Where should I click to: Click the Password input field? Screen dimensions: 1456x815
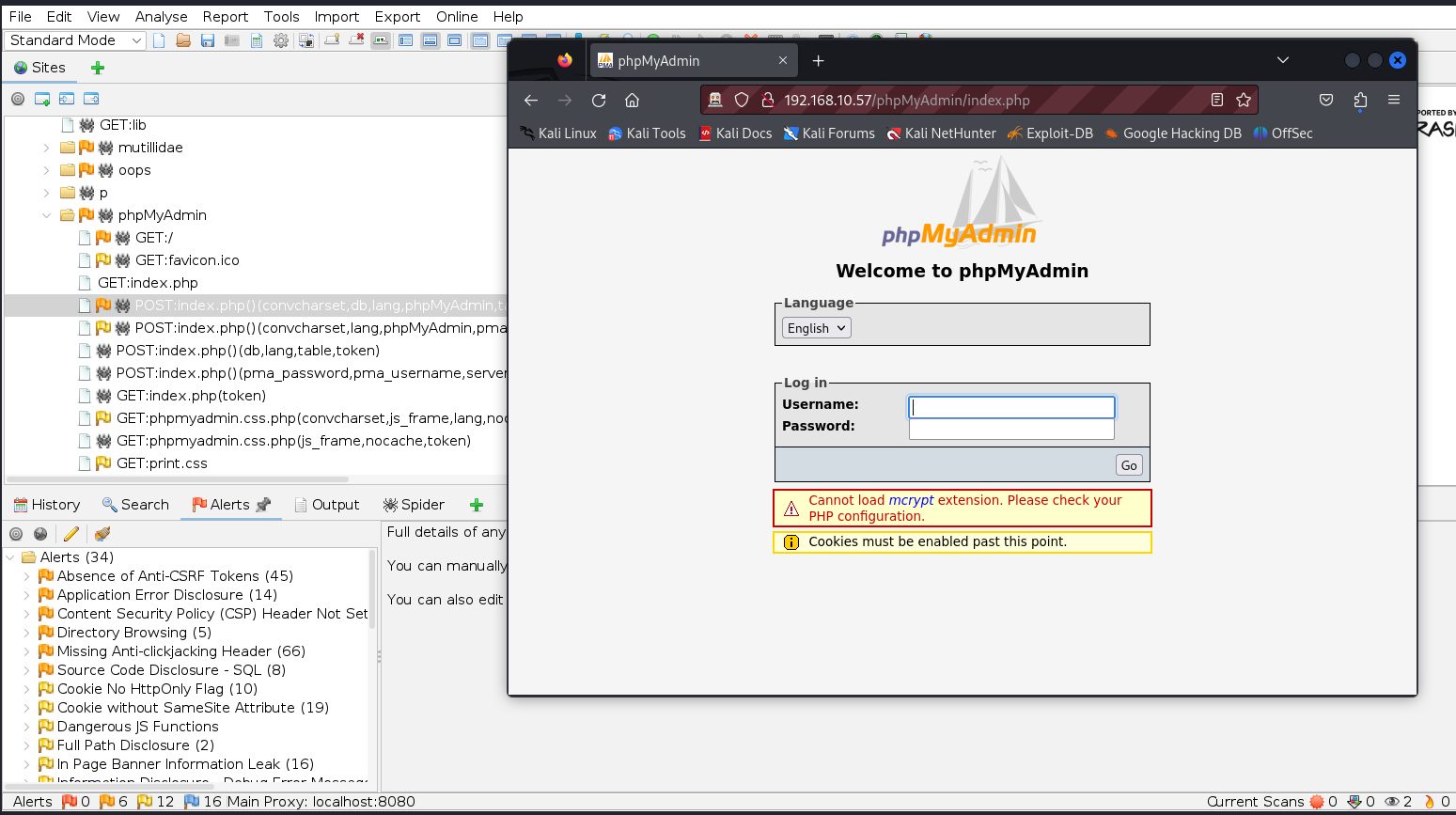(1011, 429)
